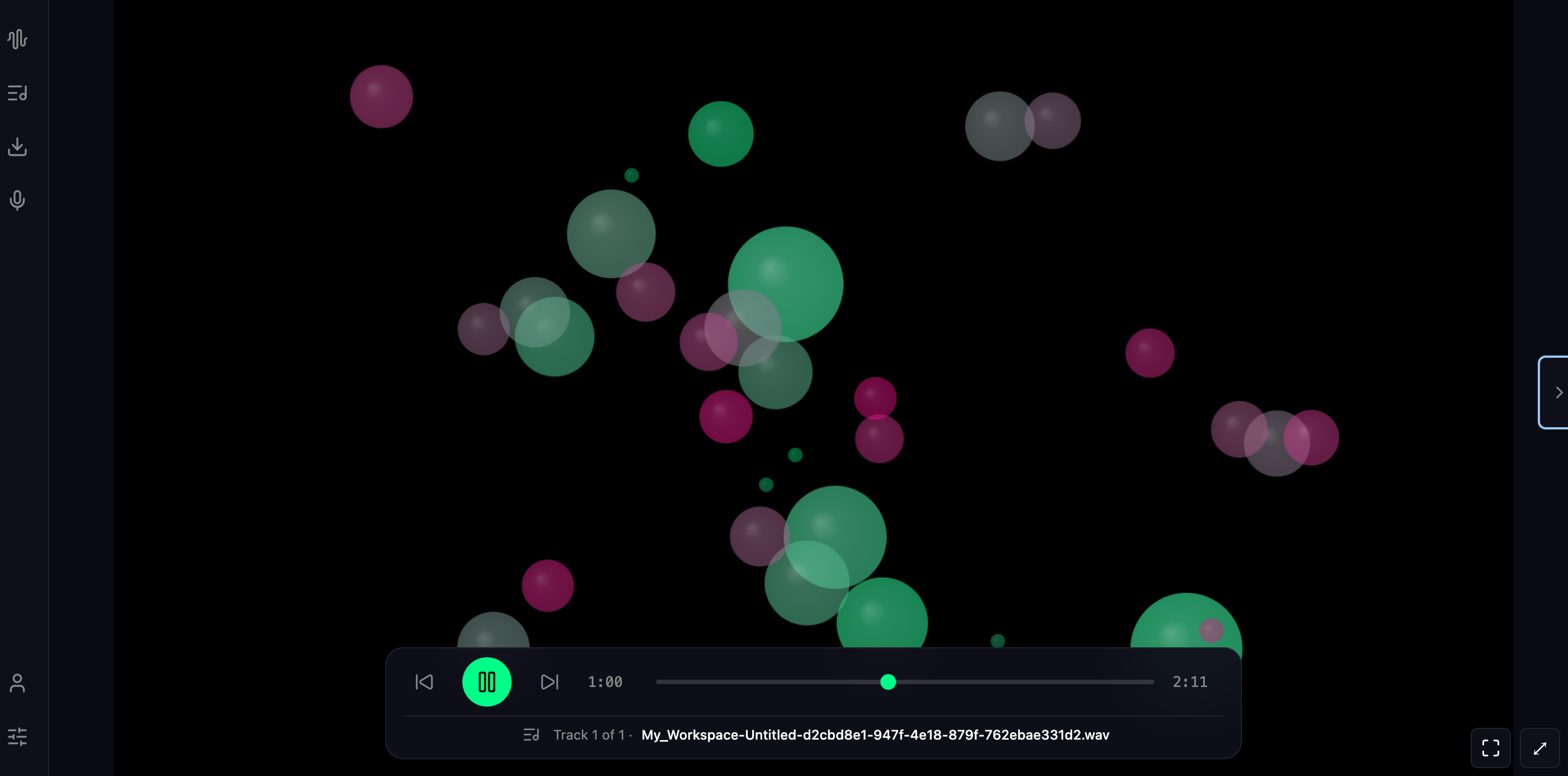Select the microphone recording tool
Viewport: 1568px width, 776px height.
click(18, 200)
